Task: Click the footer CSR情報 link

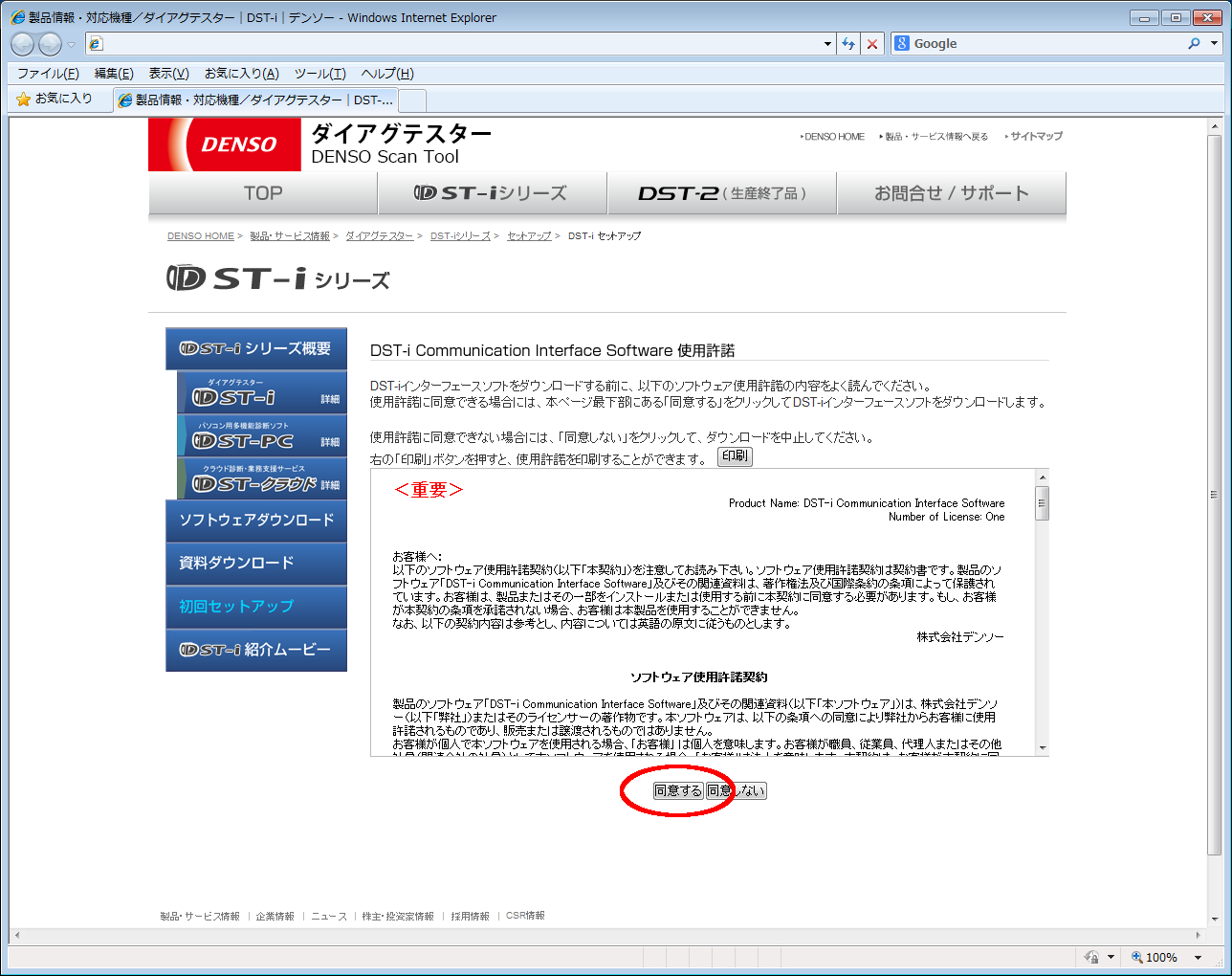Action: coord(525,917)
